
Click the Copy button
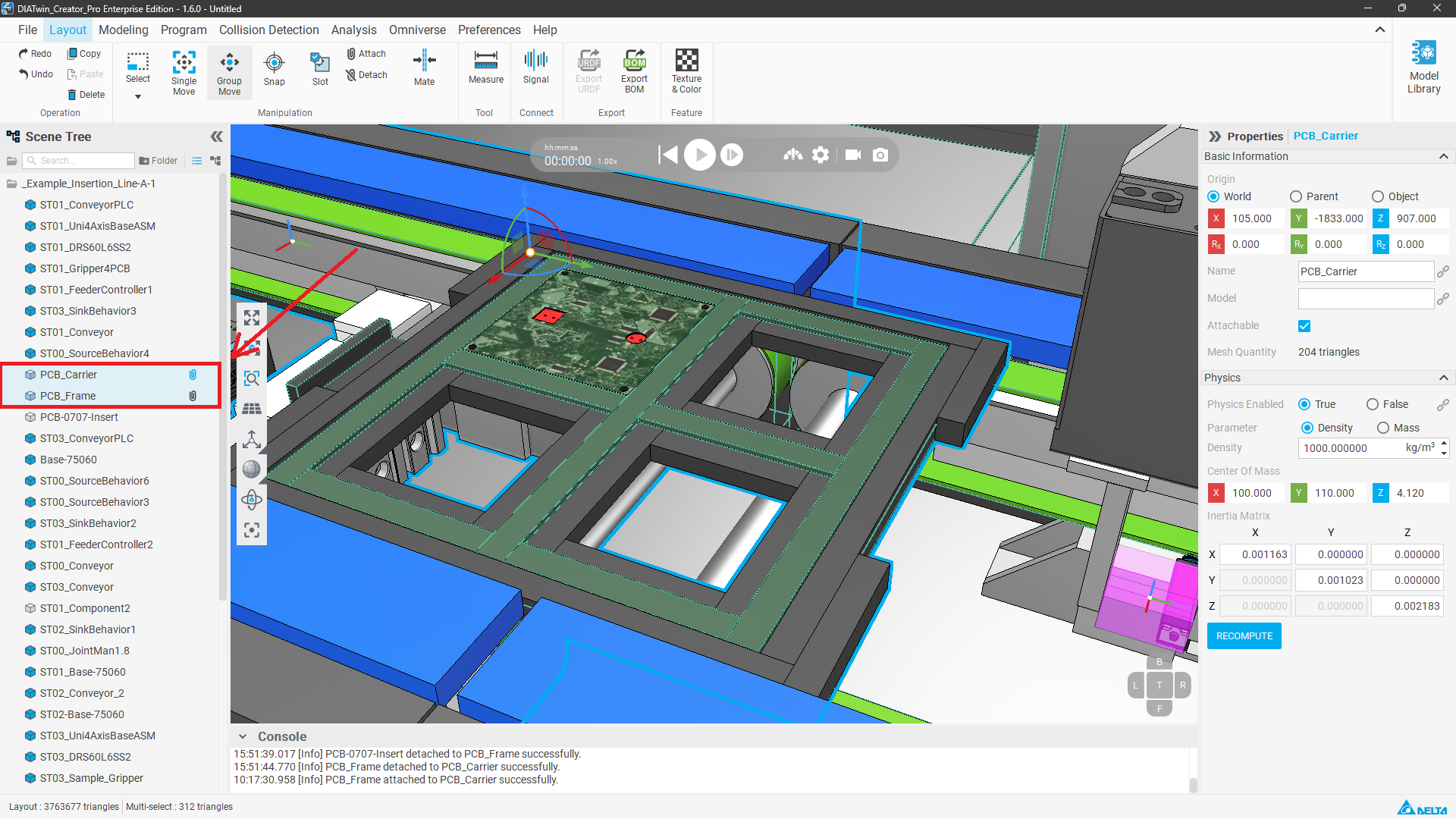tap(84, 54)
